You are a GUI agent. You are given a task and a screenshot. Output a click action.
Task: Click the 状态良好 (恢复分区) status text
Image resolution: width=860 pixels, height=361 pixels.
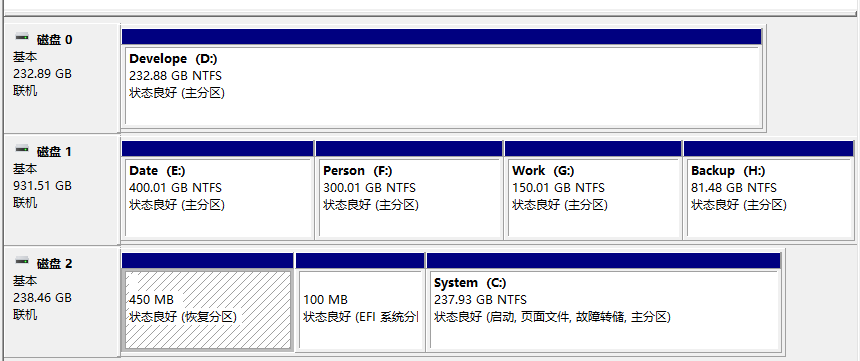183,317
